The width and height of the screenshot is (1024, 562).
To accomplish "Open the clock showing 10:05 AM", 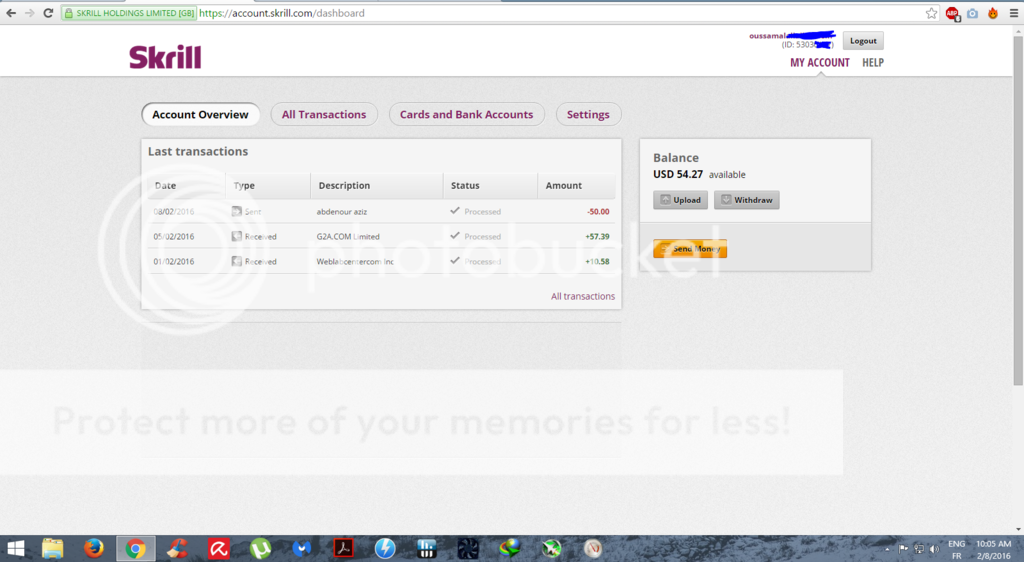I will pos(993,550).
